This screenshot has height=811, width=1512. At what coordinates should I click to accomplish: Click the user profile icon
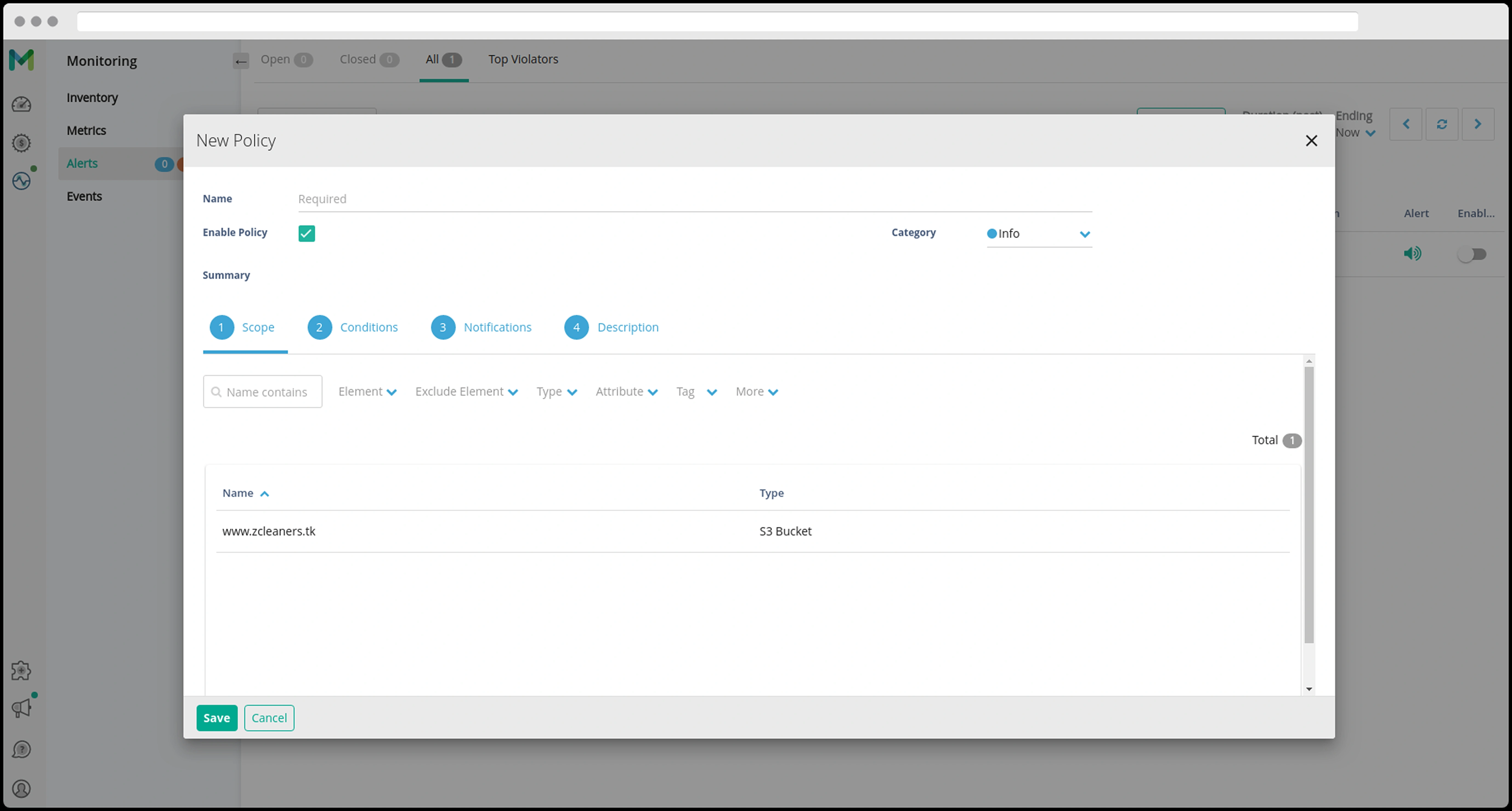point(22,789)
